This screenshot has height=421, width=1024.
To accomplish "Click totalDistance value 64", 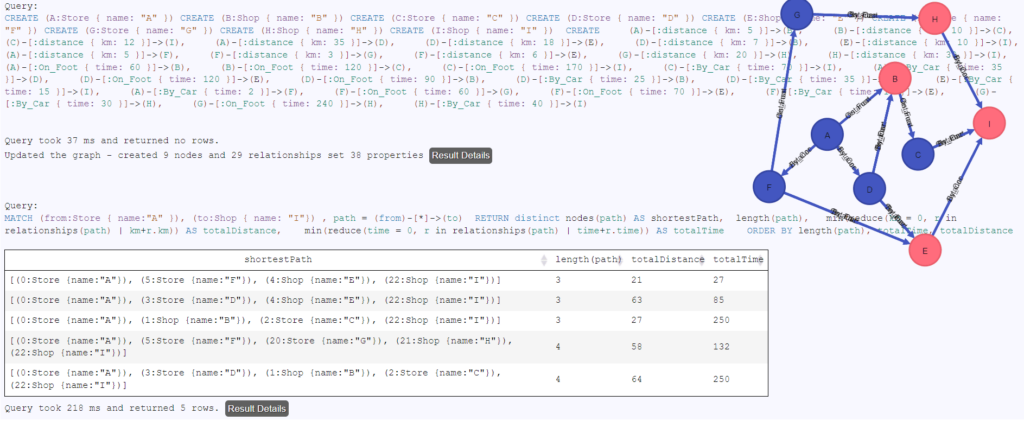I will tap(635, 379).
